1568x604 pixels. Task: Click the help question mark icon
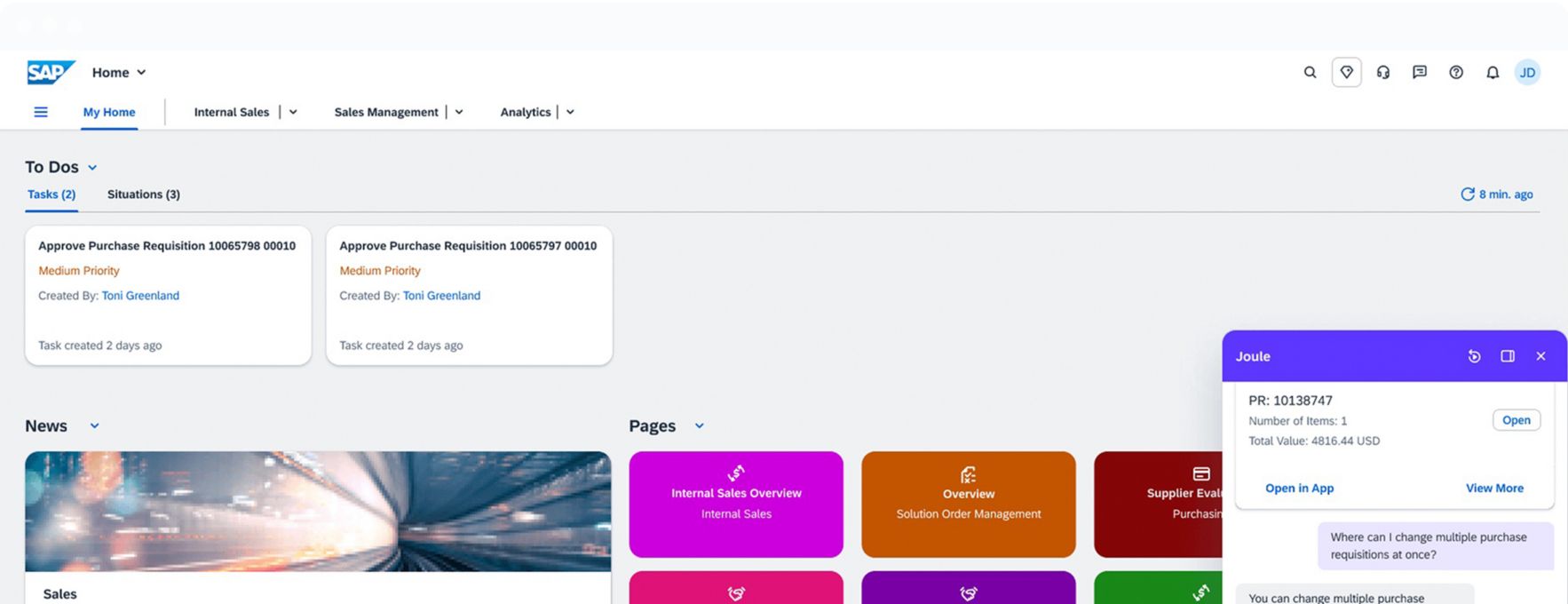pos(1456,73)
